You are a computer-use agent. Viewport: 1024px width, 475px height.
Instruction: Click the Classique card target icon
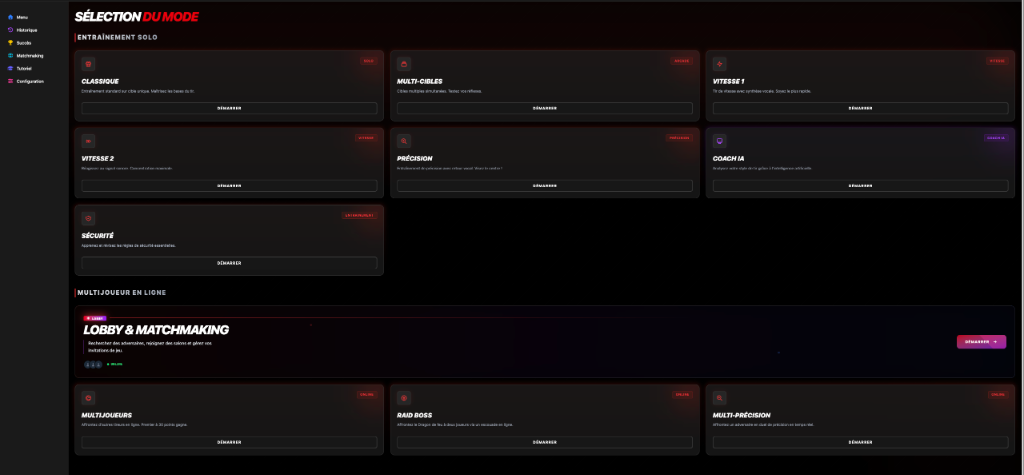88,64
